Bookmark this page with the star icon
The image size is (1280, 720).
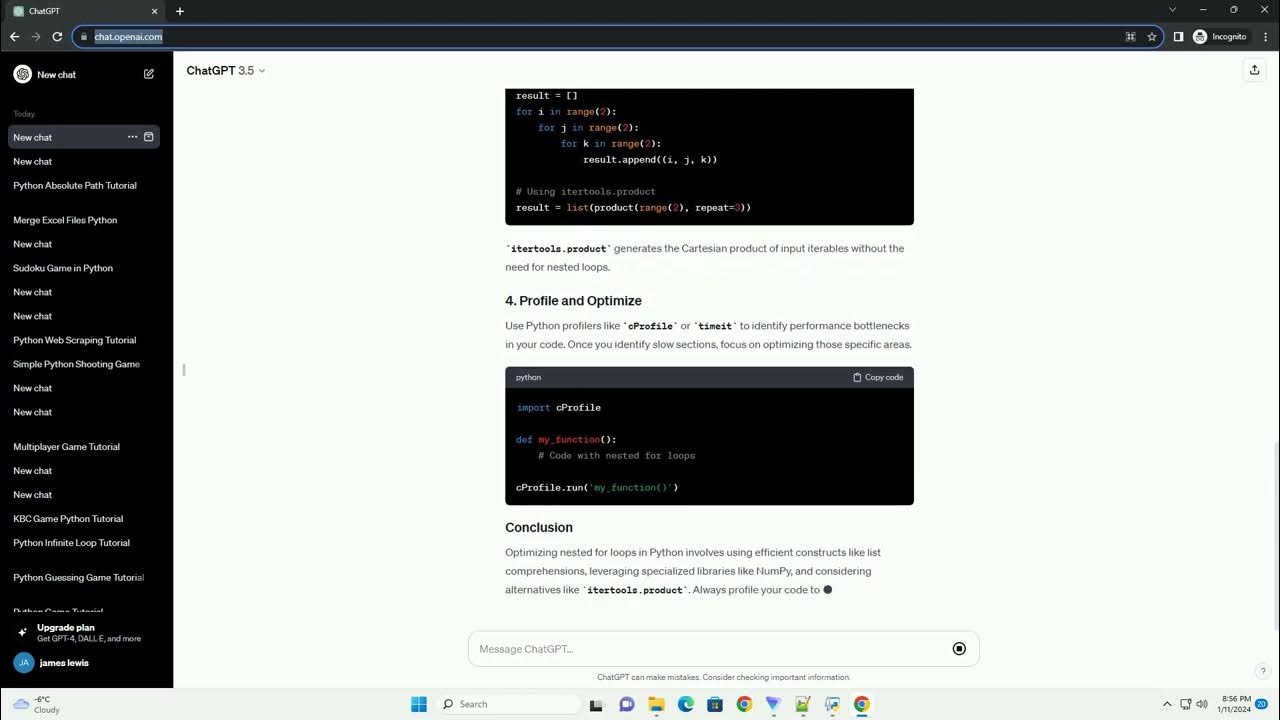[x=1152, y=37]
